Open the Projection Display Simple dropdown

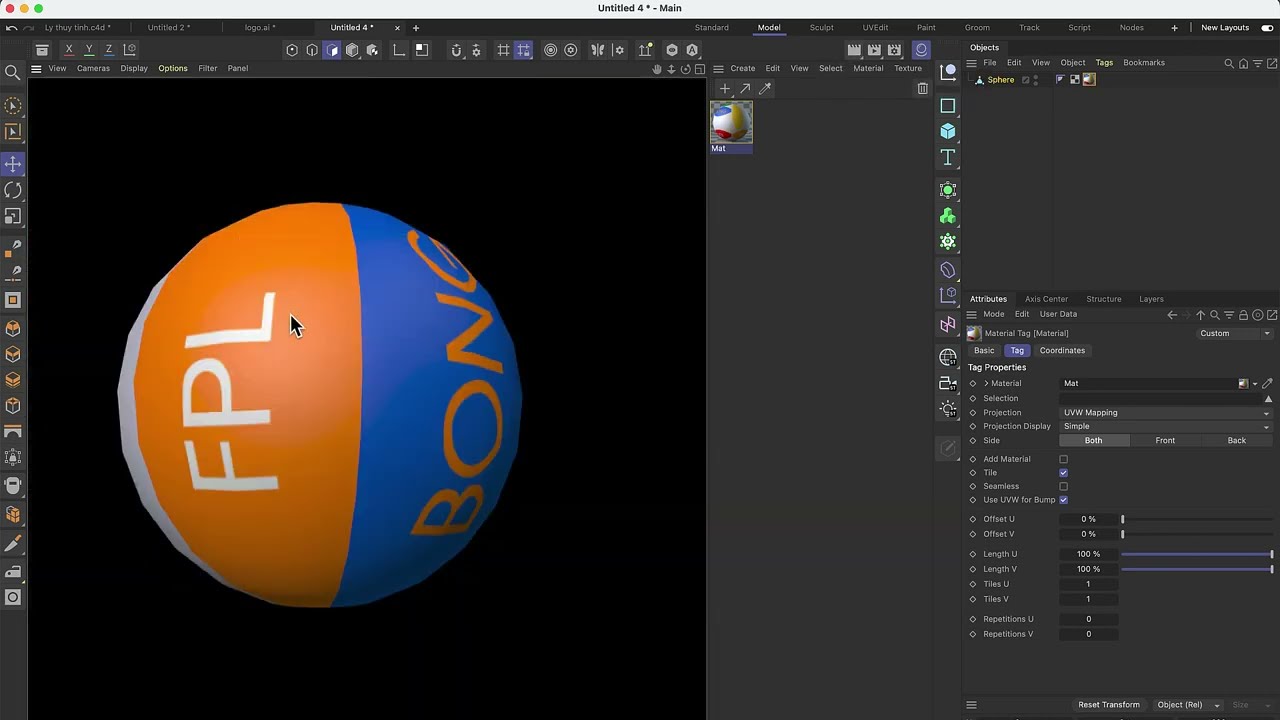(1166, 427)
